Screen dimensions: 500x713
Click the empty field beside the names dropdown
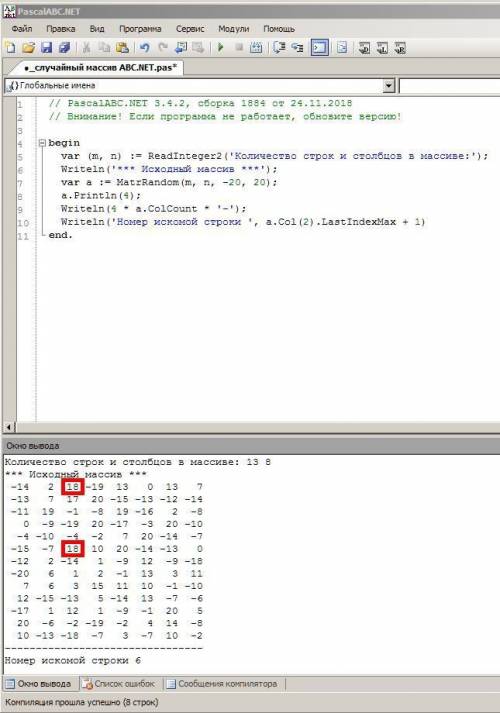[x=449, y=86]
